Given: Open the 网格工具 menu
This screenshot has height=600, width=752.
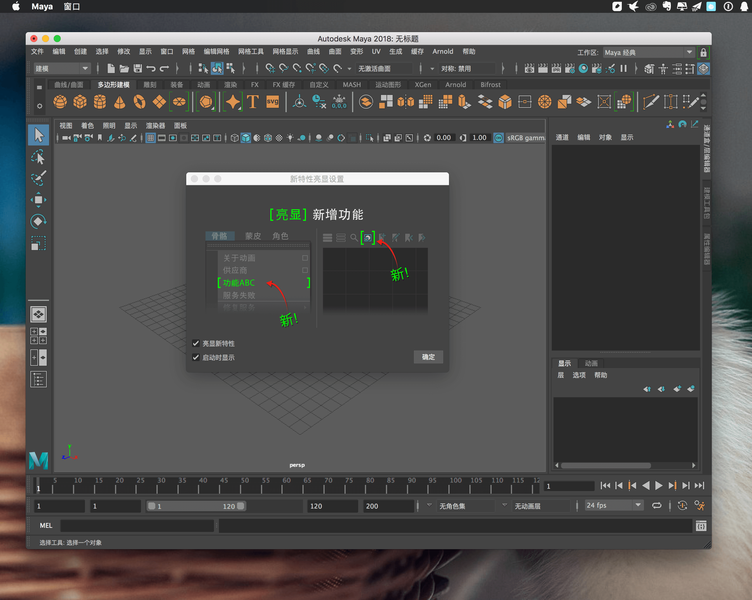Looking at the screenshot, I should click(251, 51).
